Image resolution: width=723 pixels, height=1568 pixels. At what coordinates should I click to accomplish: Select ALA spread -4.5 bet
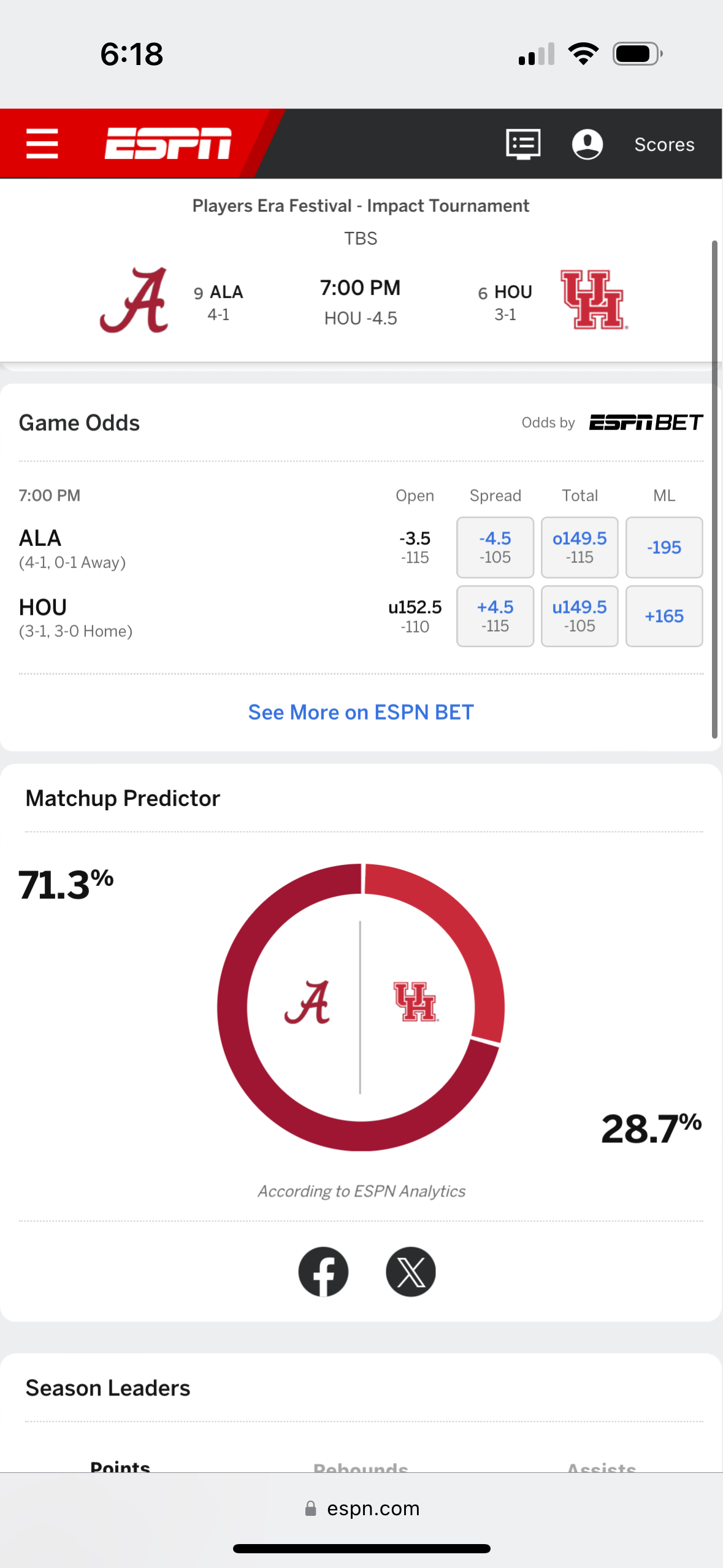coord(495,547)
